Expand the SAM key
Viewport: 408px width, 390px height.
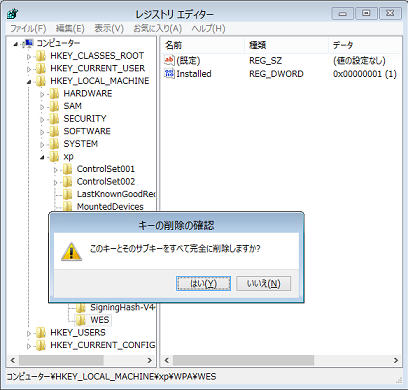[x=42, y=107]
